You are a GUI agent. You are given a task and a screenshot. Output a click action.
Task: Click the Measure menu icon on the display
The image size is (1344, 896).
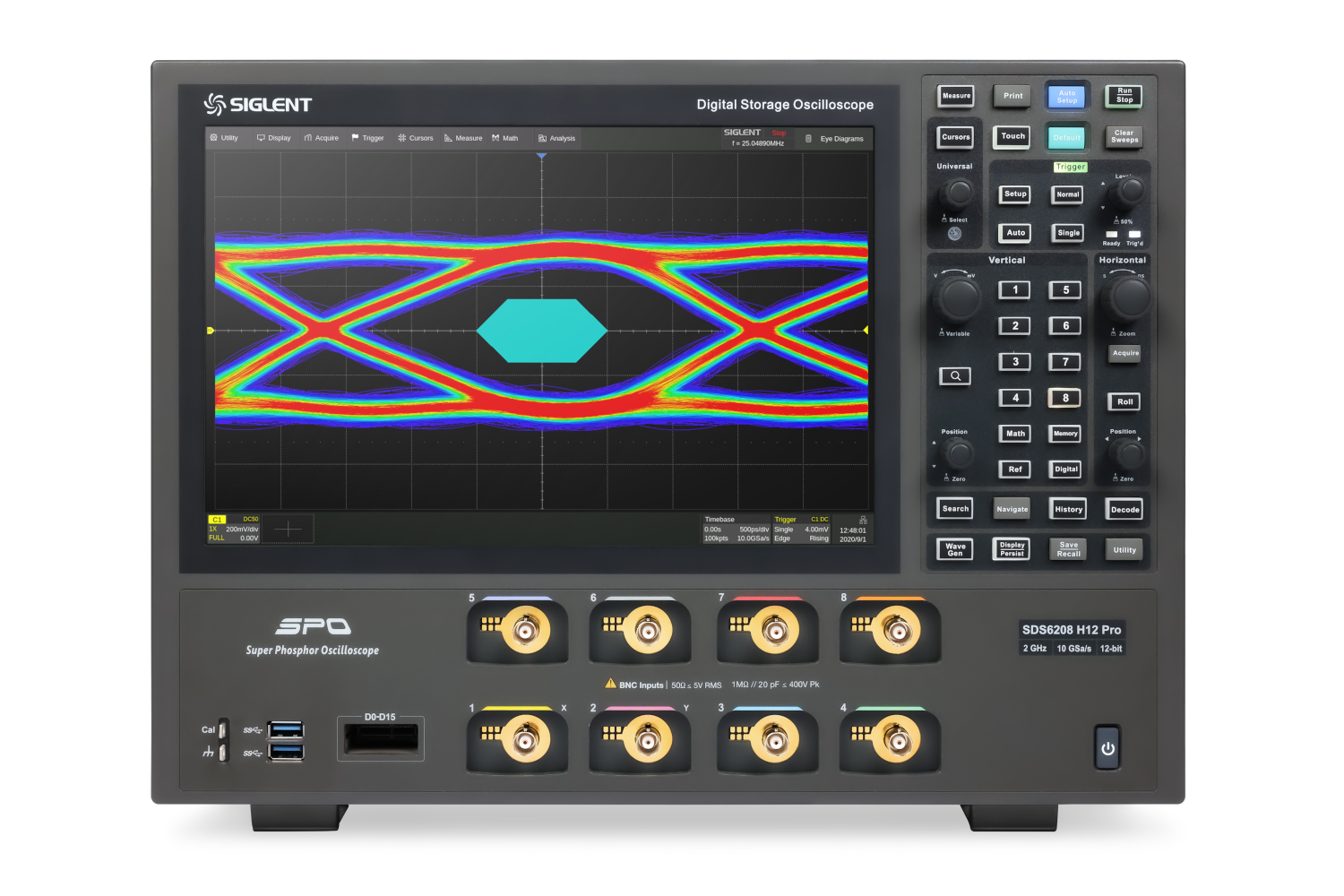pyautogui.click(x=449, y=138)
